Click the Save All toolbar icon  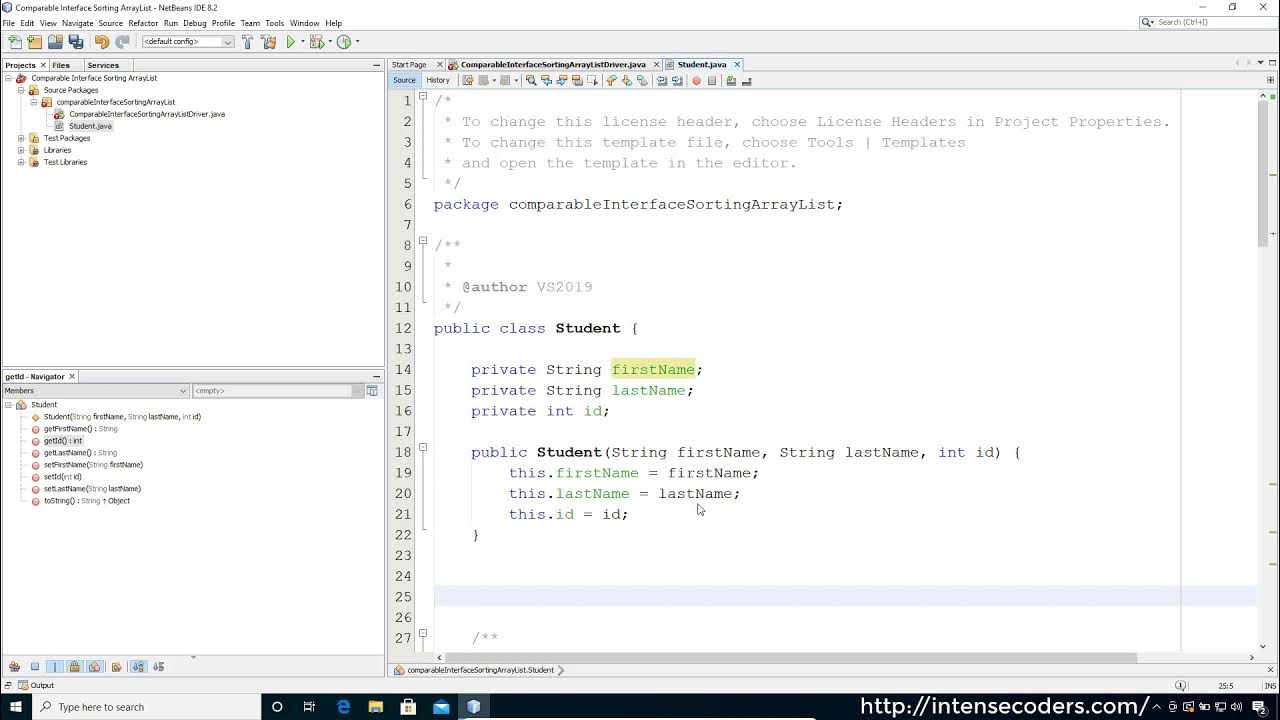point(76,42)
